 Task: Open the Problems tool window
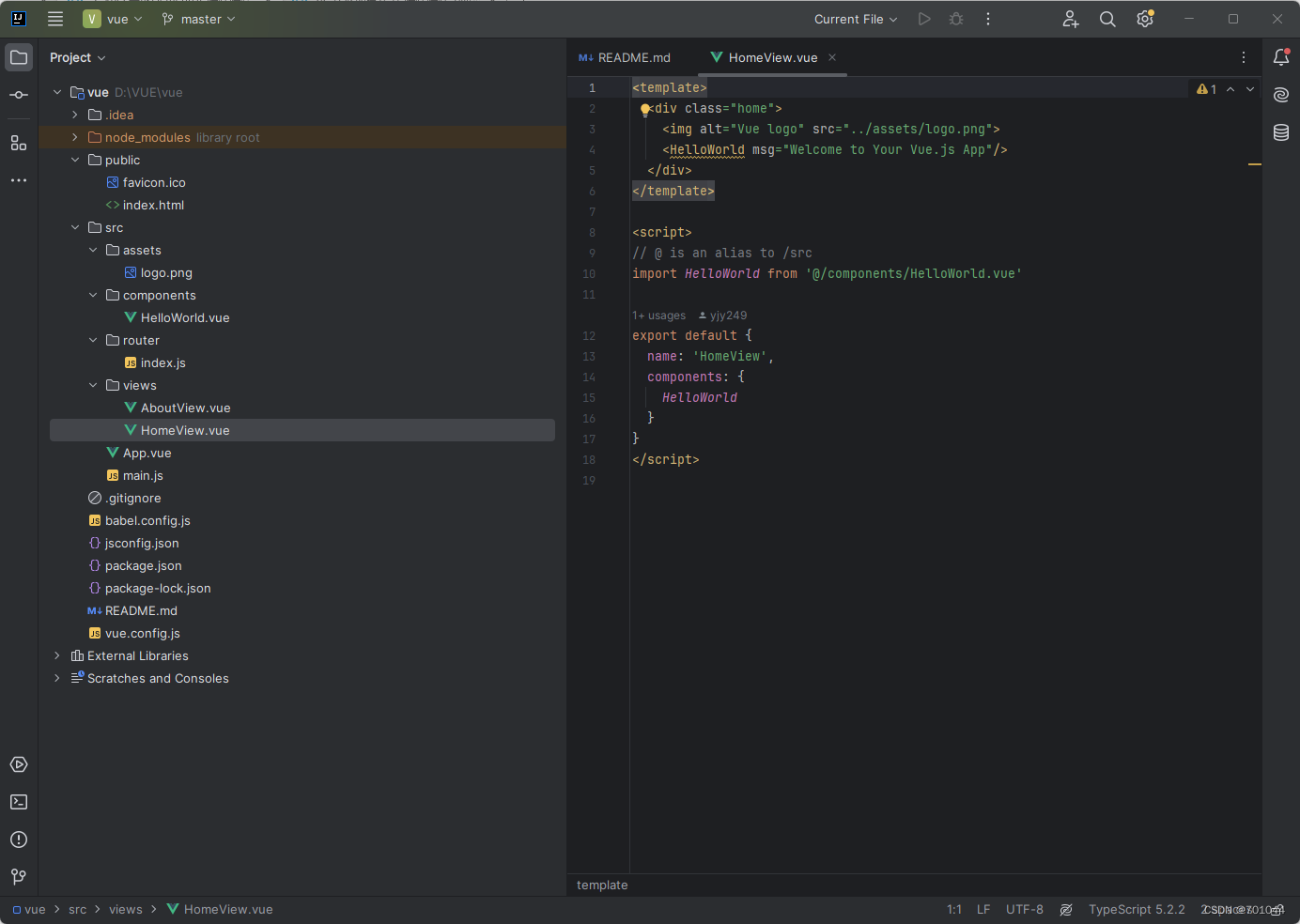tap(19, 839)
